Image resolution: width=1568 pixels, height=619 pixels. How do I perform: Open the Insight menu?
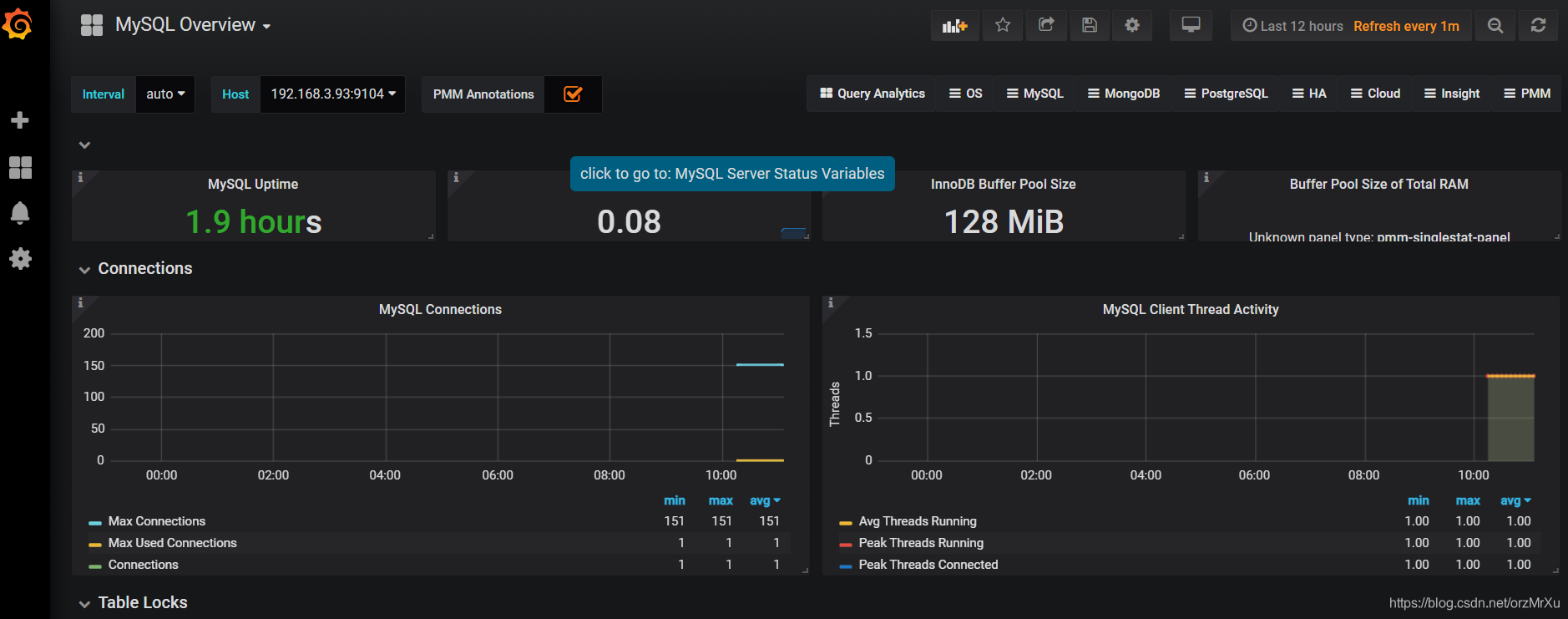[x=1452, y=94]
